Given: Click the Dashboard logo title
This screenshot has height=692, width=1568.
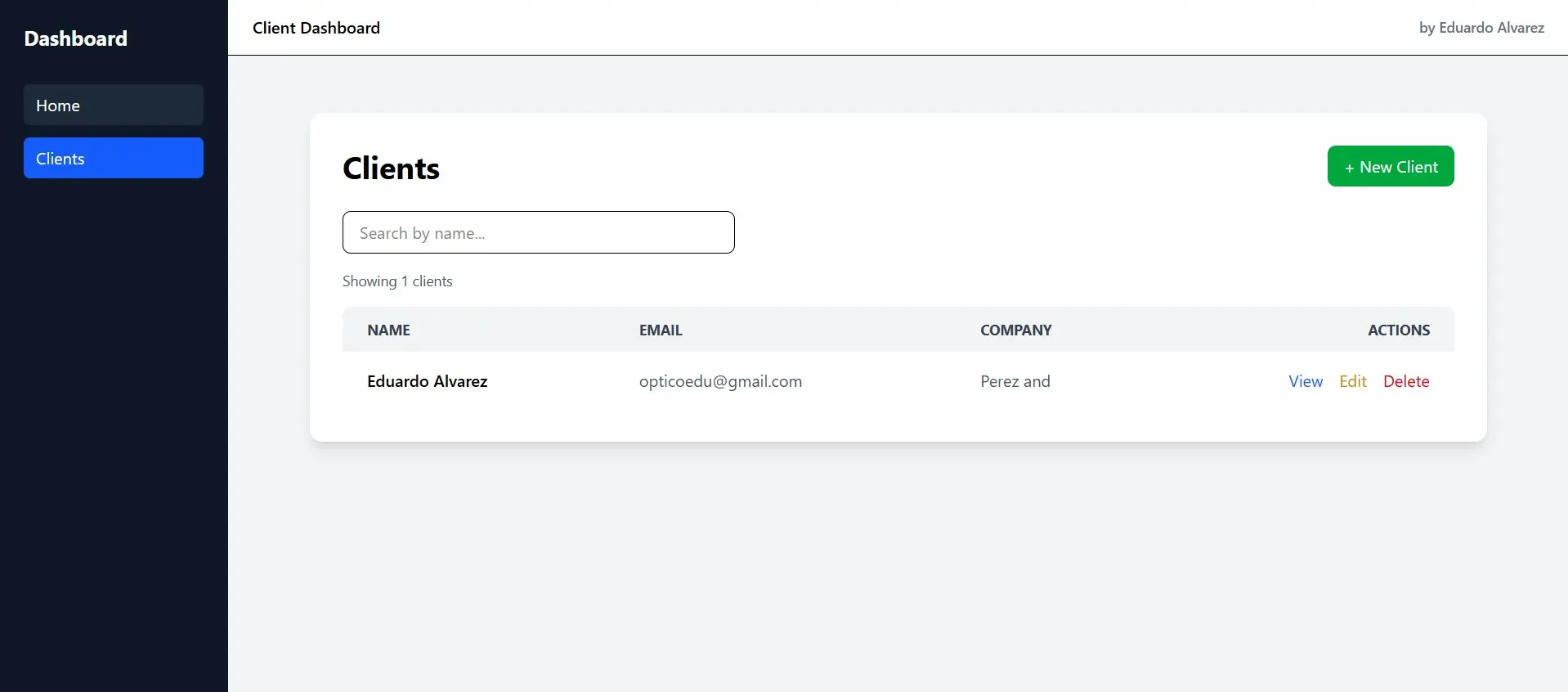Looking at the screenshot, I should [x=76, y=38].
